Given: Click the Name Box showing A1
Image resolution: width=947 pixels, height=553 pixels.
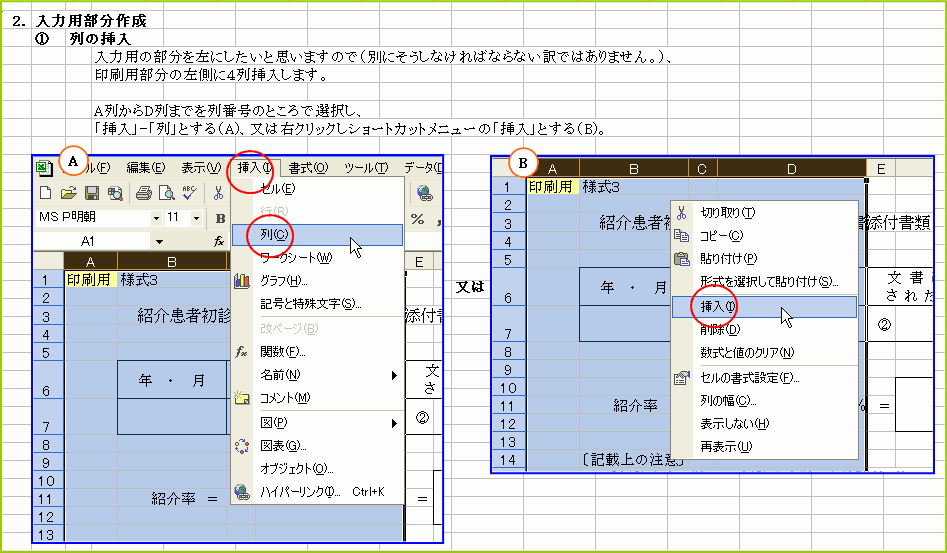Looking at the screenshot, I should click(93, 241).
